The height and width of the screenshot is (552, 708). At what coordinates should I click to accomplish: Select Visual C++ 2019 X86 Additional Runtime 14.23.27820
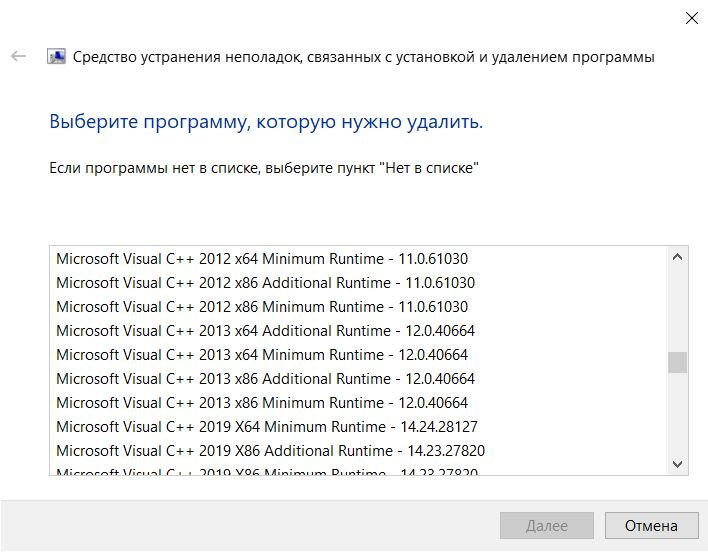coord(359,450)
